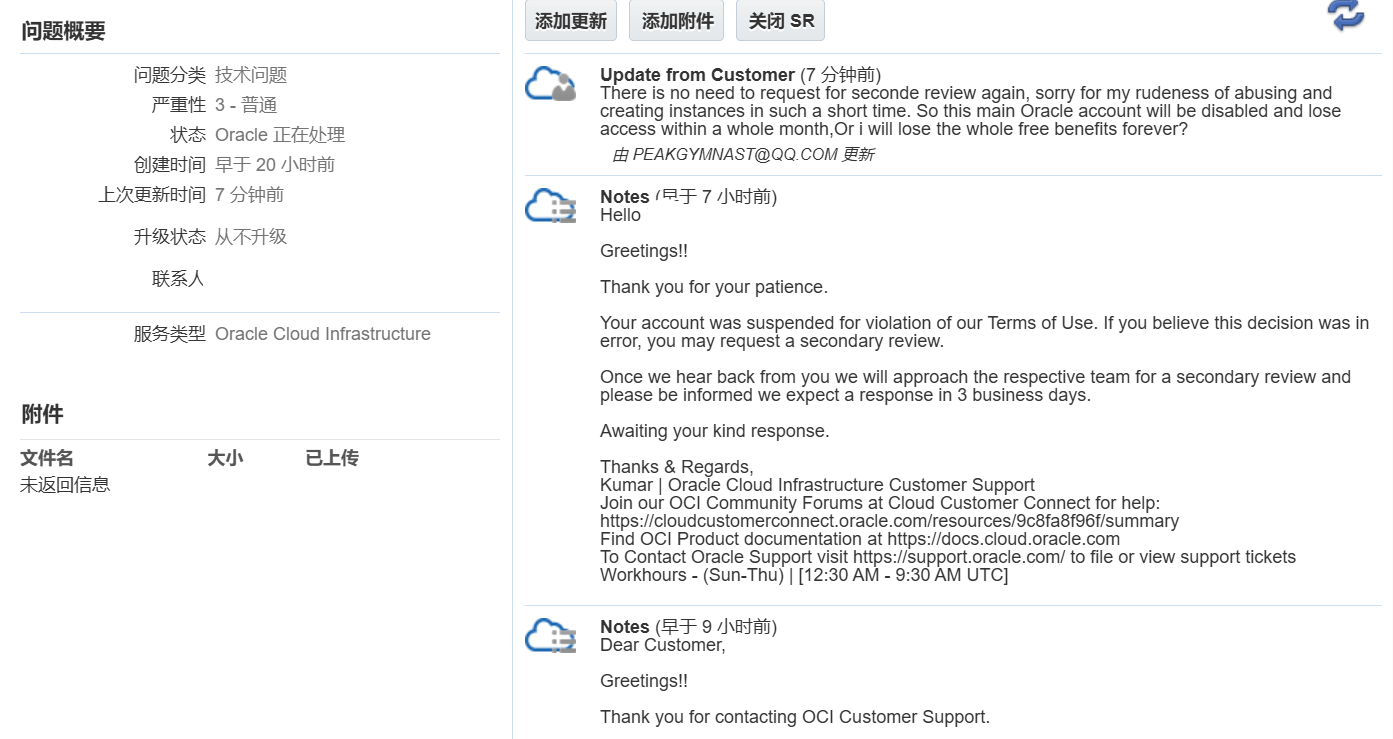Click the 附件 section heading
Image resolution: width=1393 pixels, height=739 pixels.
coord(42,414)
